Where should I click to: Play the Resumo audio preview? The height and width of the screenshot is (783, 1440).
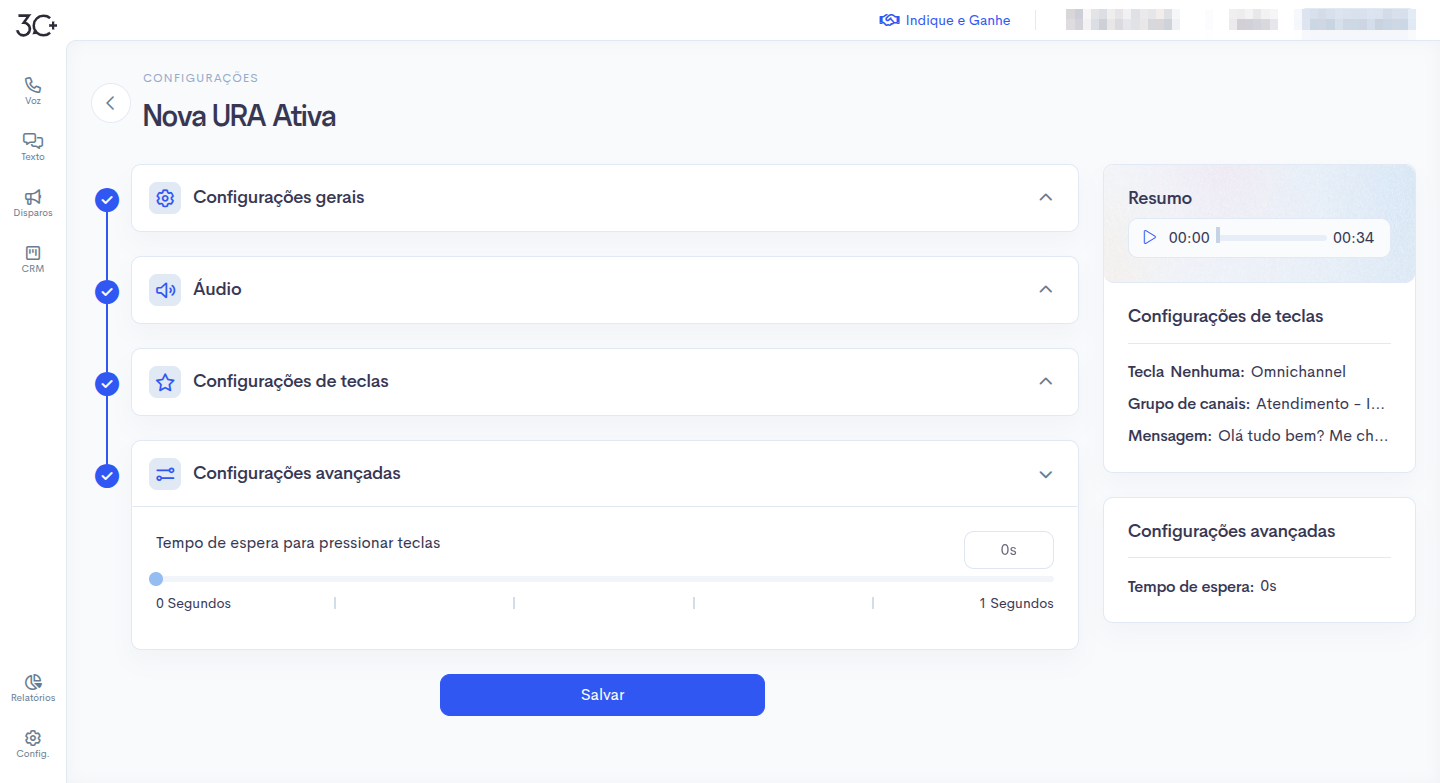coord(1150,238)
